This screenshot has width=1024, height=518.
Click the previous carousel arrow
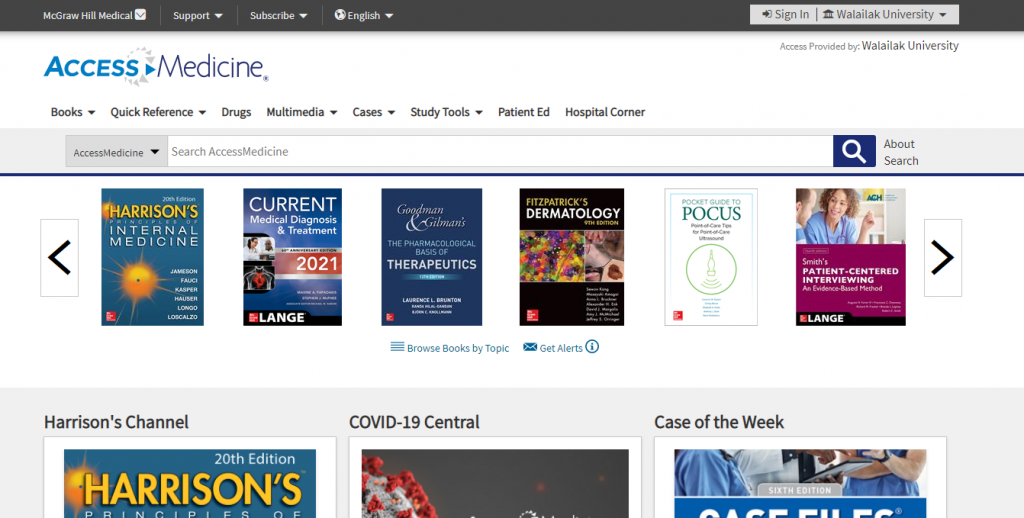pyautogui.click(x=59, y=258)
